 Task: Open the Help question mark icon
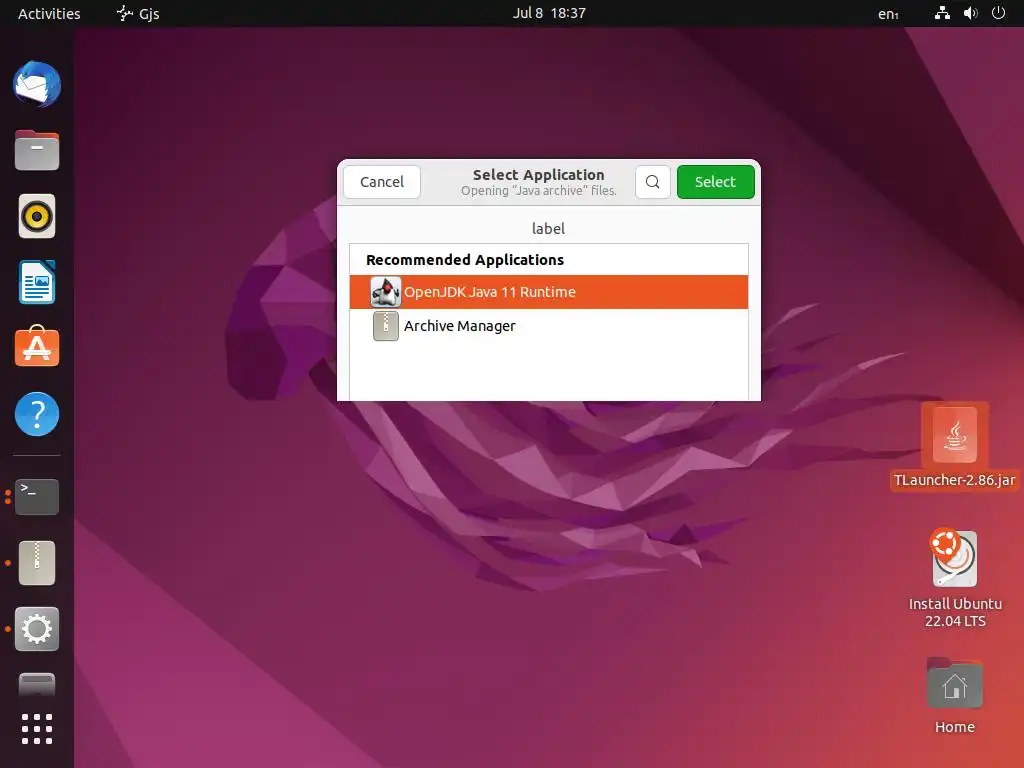(37, 414)
